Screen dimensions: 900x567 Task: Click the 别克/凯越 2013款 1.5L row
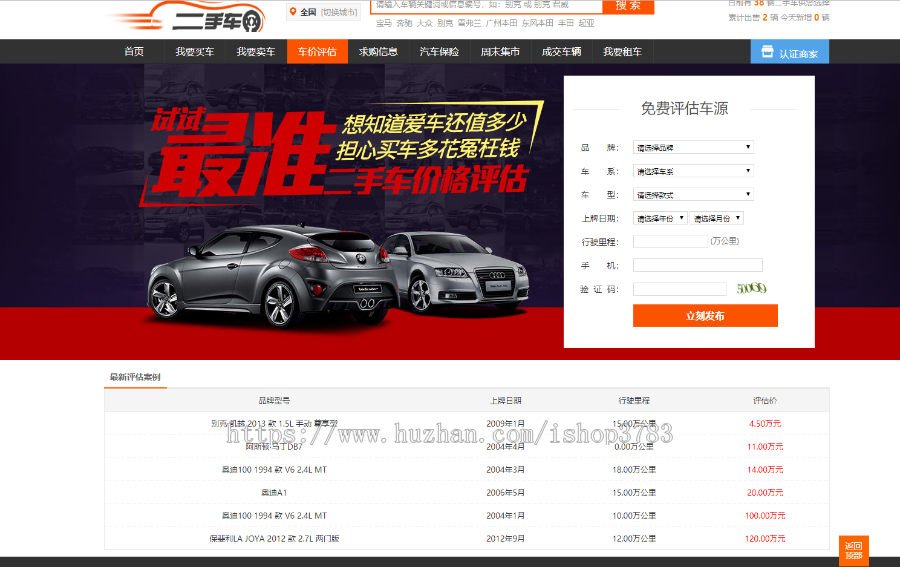(467, 423)
